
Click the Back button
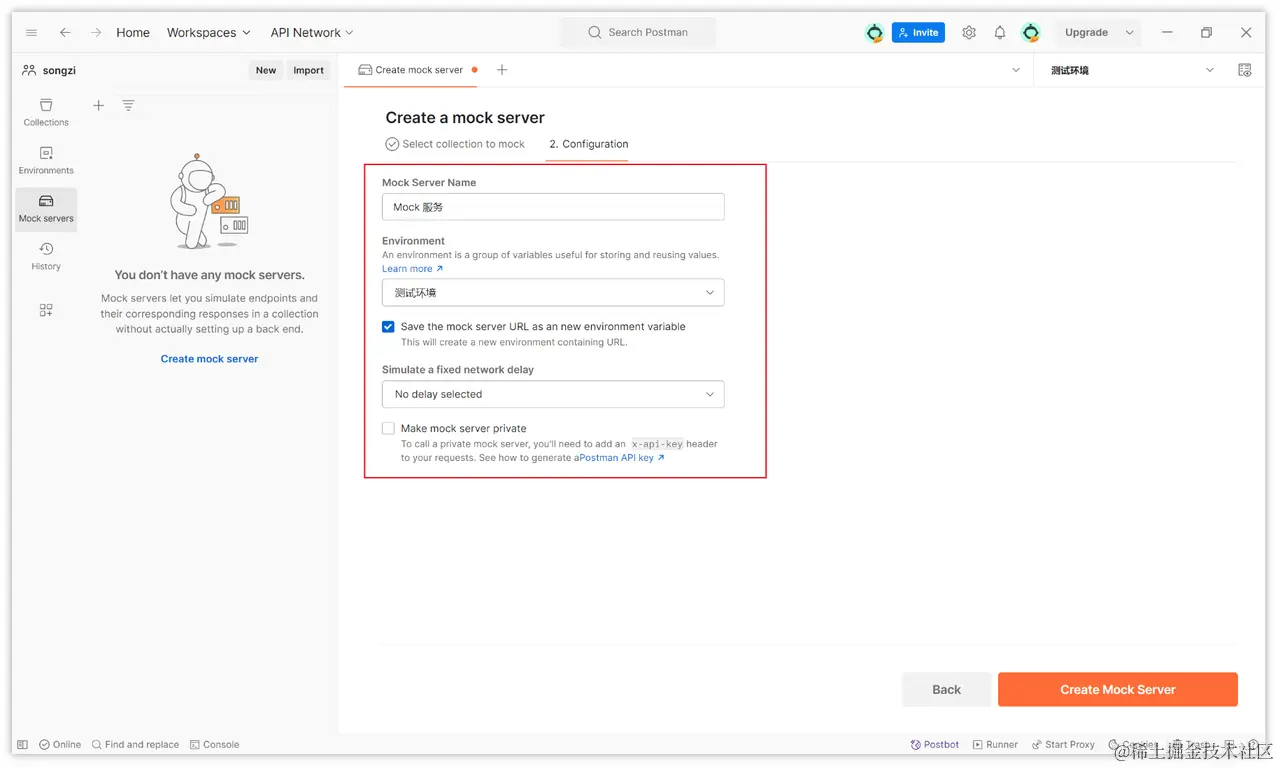946,689
